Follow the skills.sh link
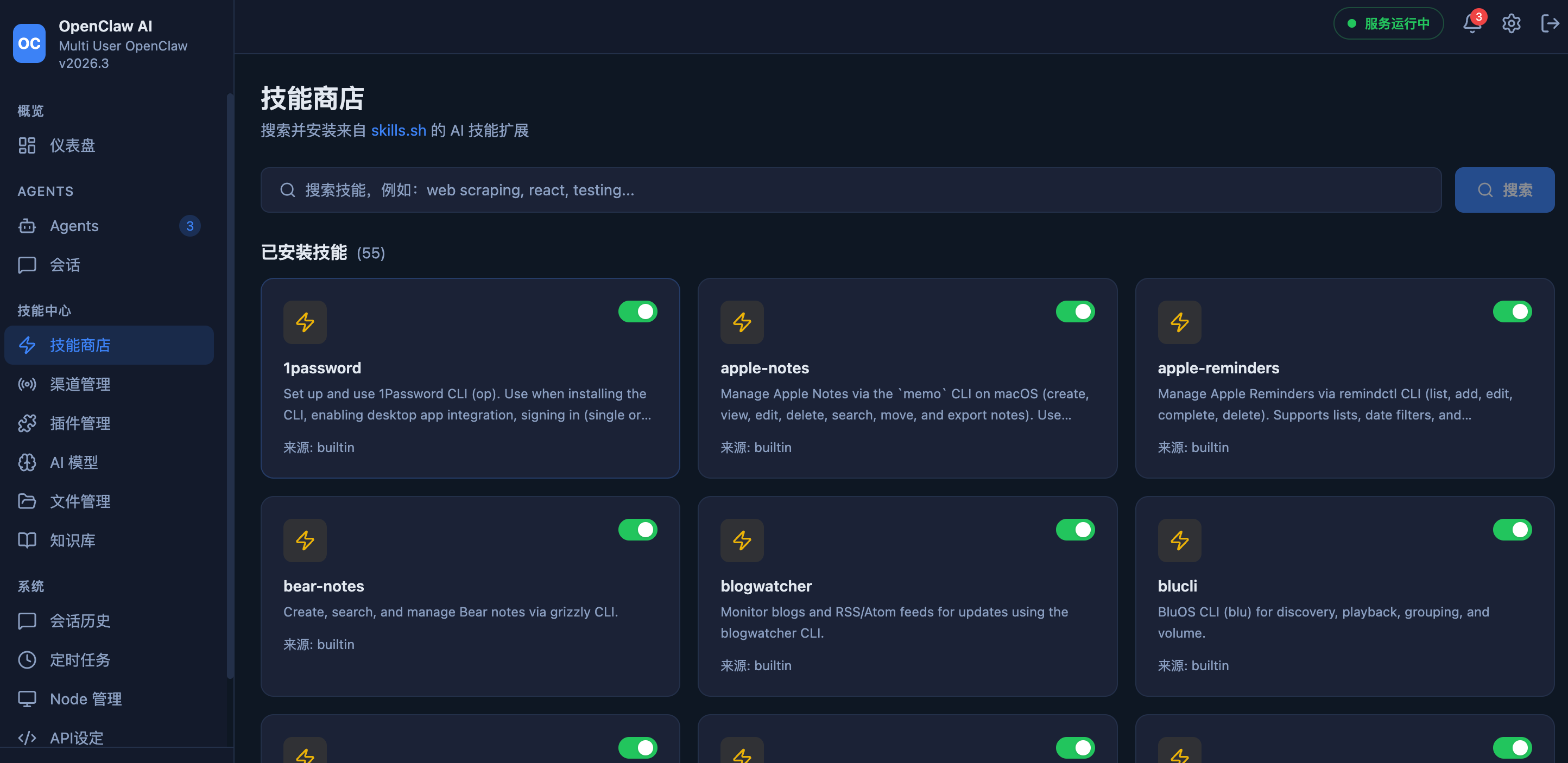1568x763 pixels. (398, 130)
